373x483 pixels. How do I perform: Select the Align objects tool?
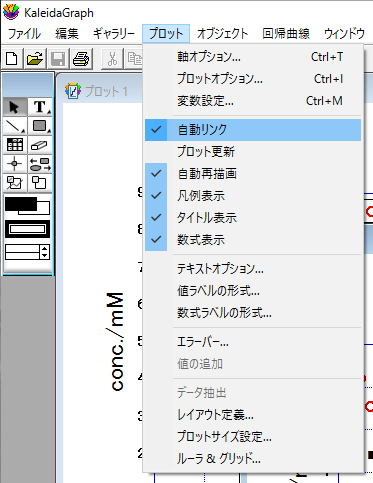[x=40, y=164]
